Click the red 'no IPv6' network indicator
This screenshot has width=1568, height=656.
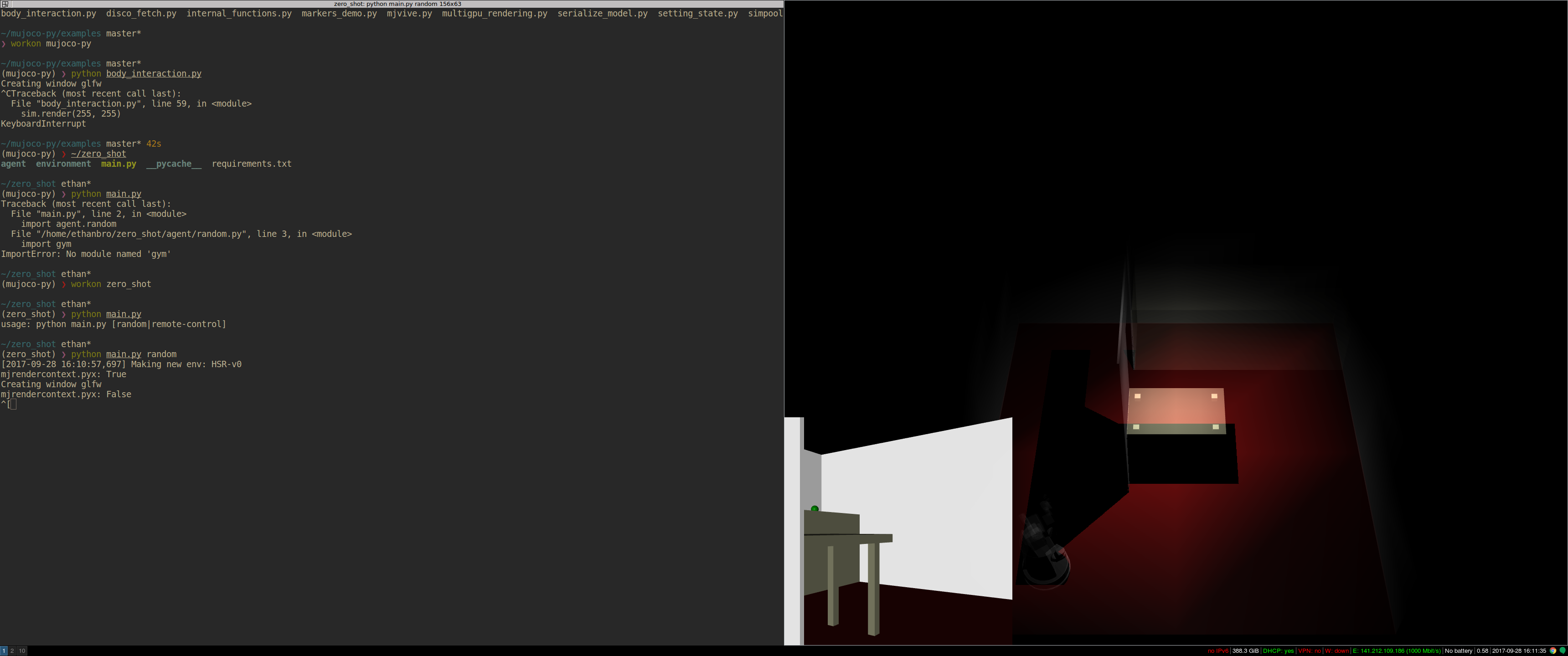point(1218,651)
